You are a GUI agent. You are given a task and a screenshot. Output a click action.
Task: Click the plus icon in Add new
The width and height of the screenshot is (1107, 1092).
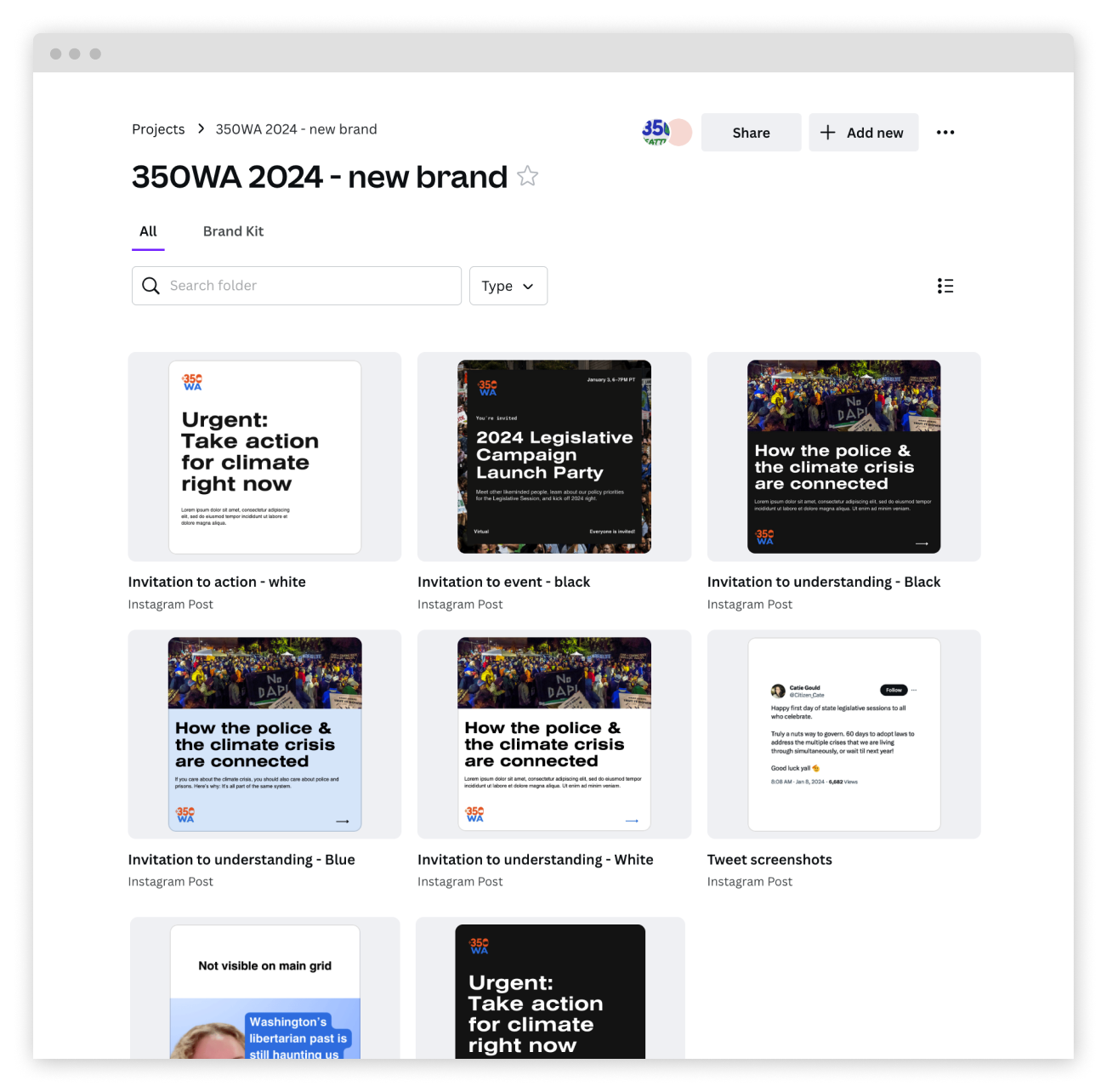[x=827, y=133]
